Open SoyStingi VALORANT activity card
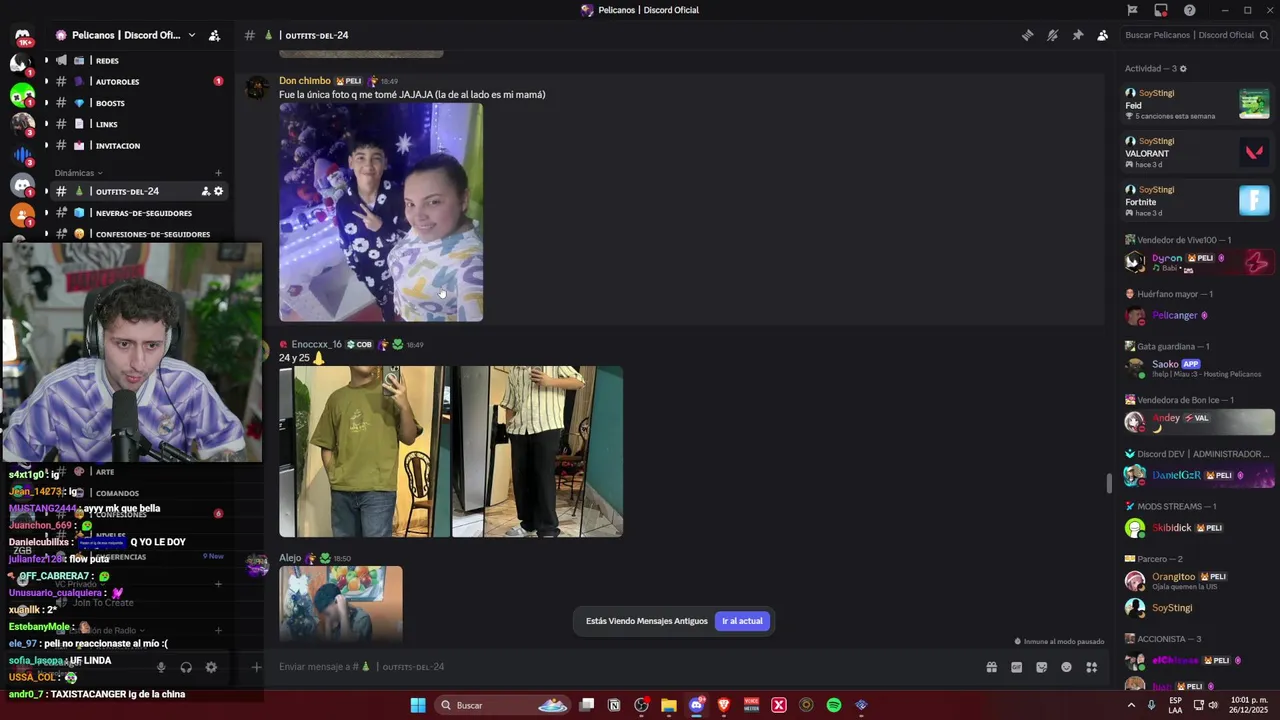Image resolution: width=1280 pixels, height=720 pixels. click(x=1197, y=152)
